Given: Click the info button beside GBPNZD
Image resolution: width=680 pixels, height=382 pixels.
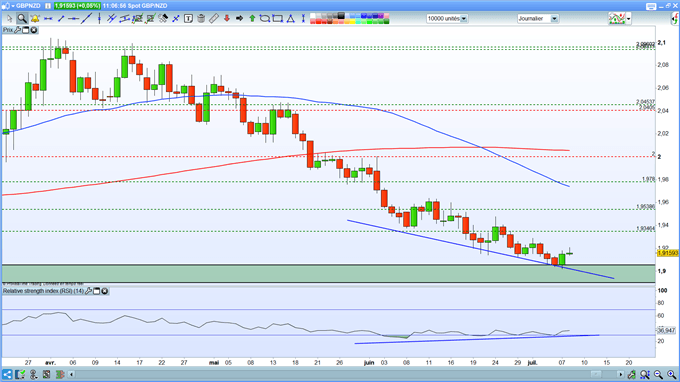Looking at the screenshot, I should 48,6.
